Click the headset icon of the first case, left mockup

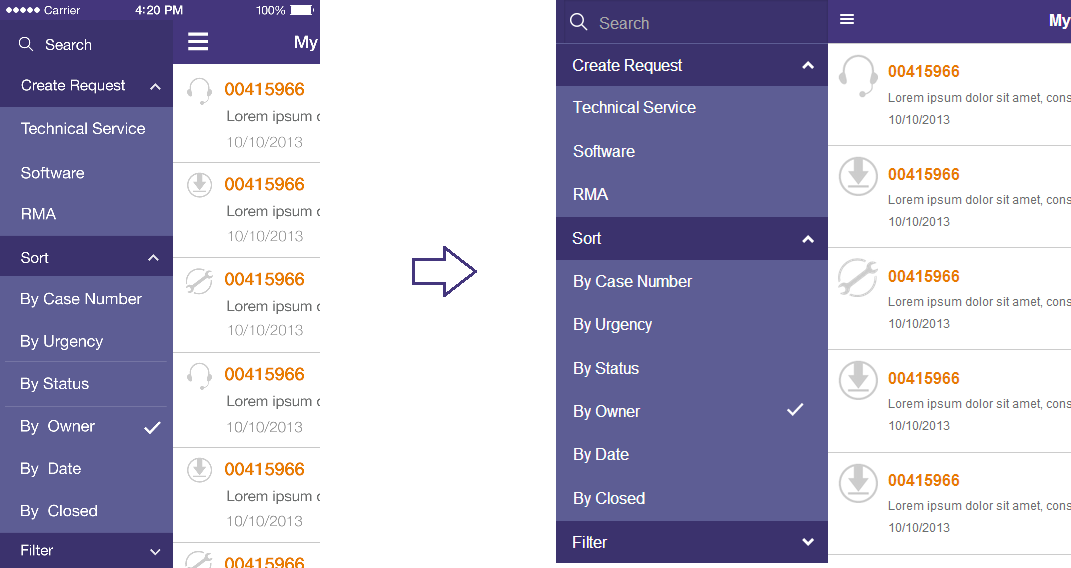[x=199, y=91]
